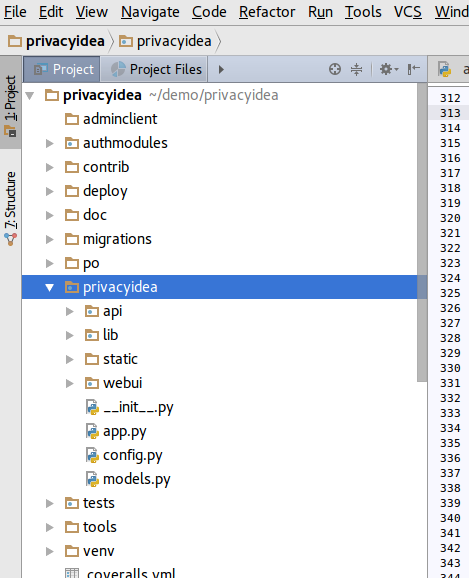
Task: Open the VCS menu
Action: [408, 12]
